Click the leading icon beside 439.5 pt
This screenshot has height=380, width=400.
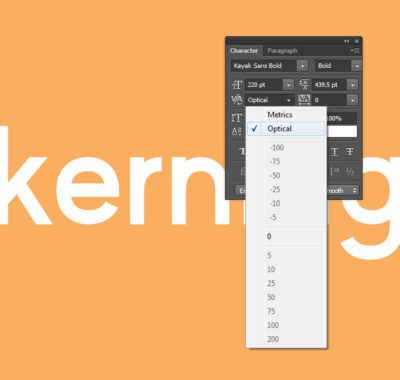click(304, 85)
